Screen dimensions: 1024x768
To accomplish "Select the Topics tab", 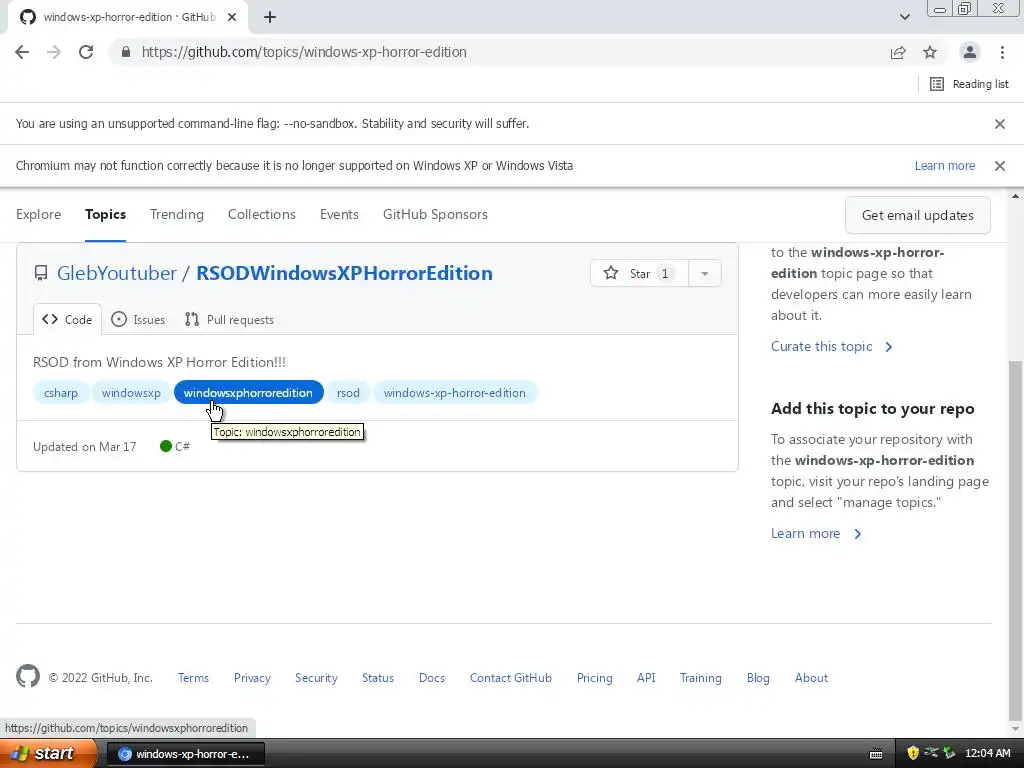I will [x=105, y=214].
